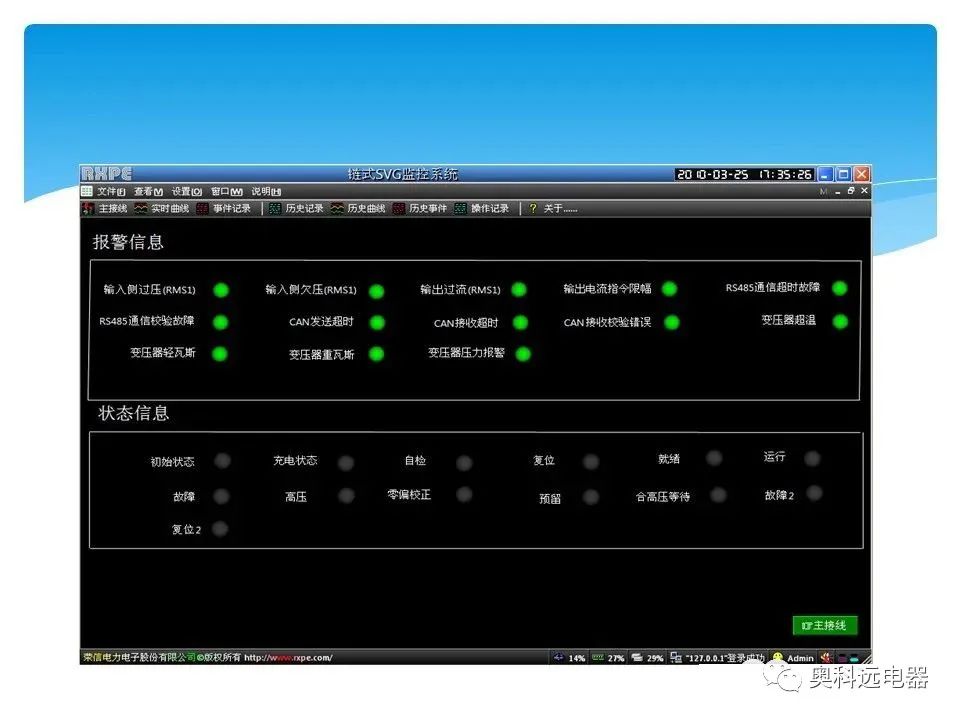Click the 变压器压力报警 green indicator

523,354
